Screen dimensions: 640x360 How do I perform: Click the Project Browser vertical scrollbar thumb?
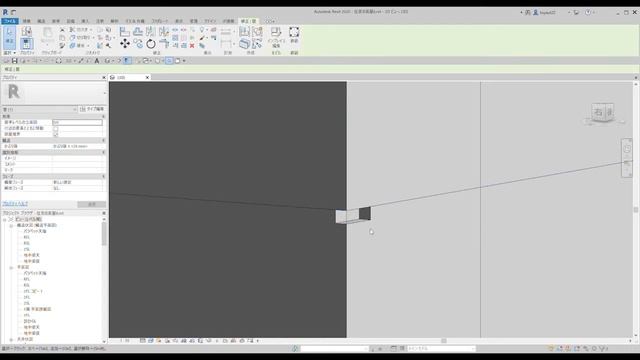[104, 233]
